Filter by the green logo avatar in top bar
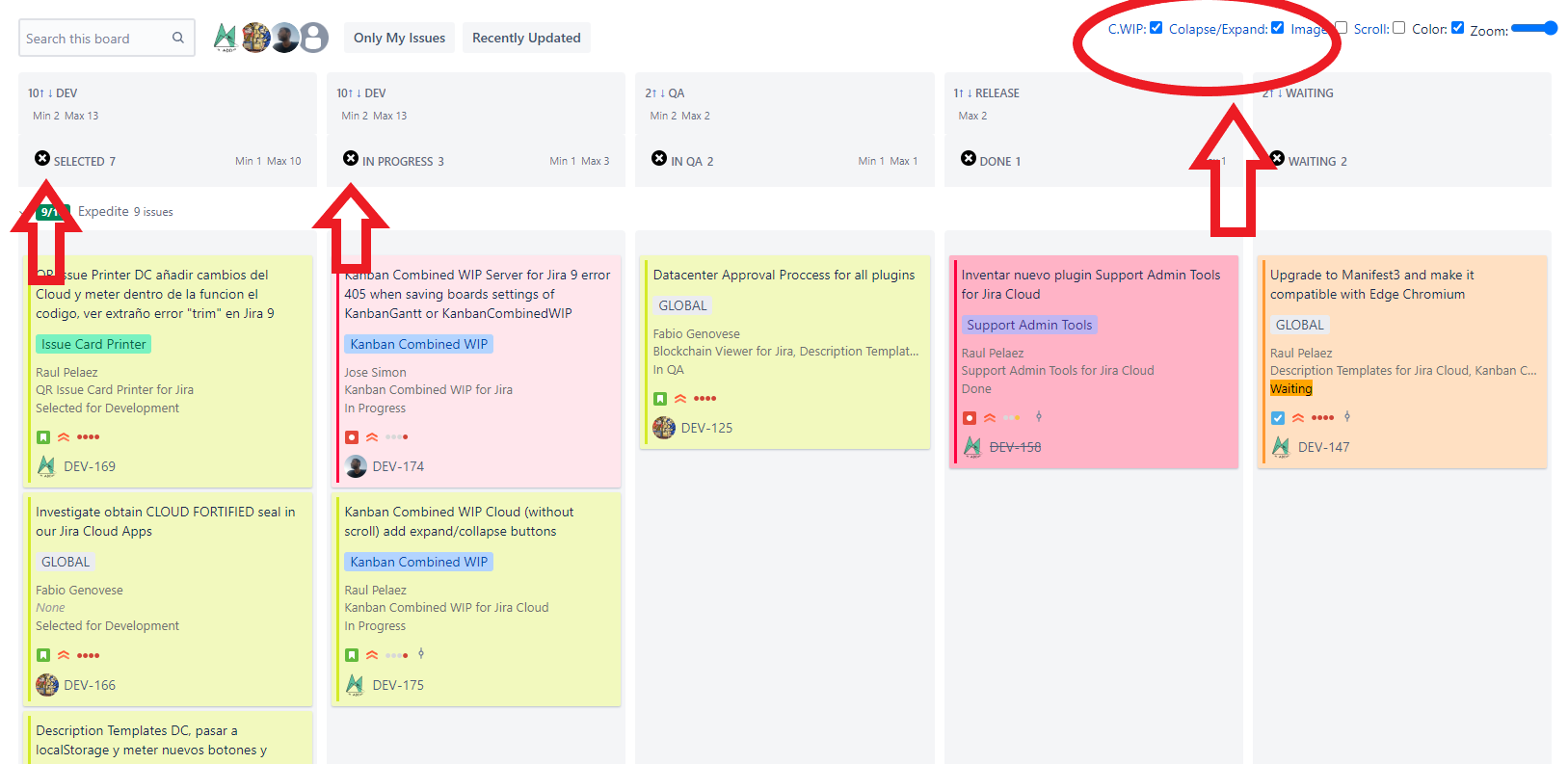The height and width of the screenshot is (764, 1568). coord(226,38)
